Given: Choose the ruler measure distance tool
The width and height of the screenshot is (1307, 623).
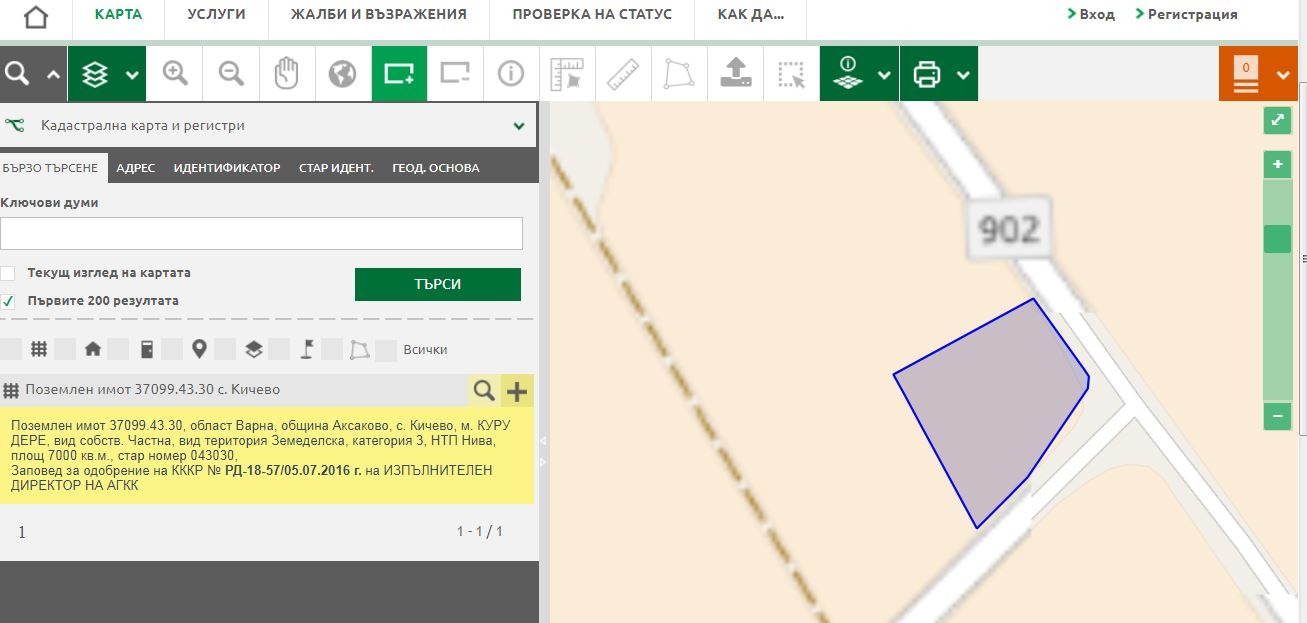Looking at the screenshot, I should [x=623, y=74].
